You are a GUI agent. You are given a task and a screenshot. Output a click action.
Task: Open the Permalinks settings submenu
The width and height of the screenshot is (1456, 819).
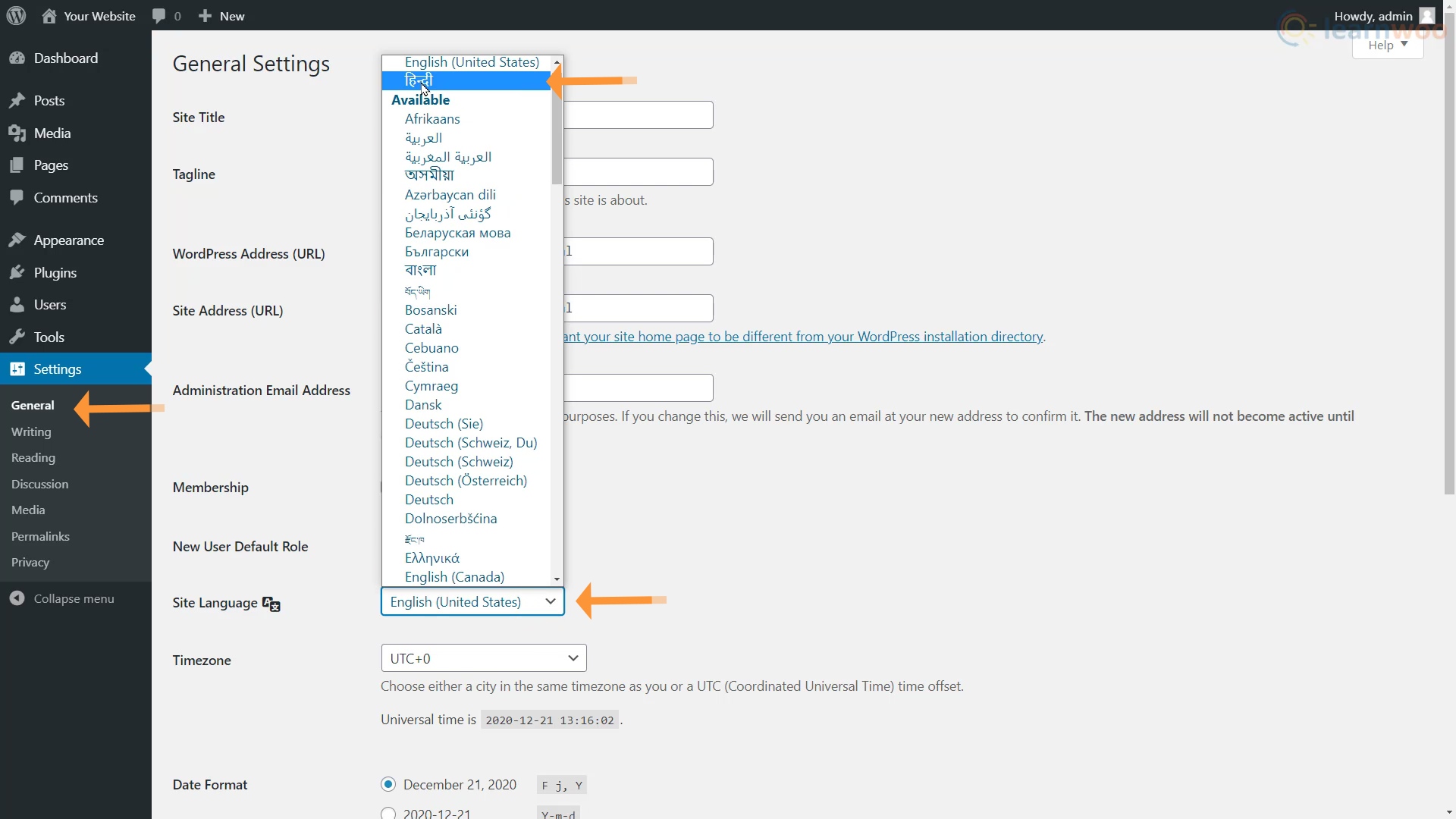point(40,537)
